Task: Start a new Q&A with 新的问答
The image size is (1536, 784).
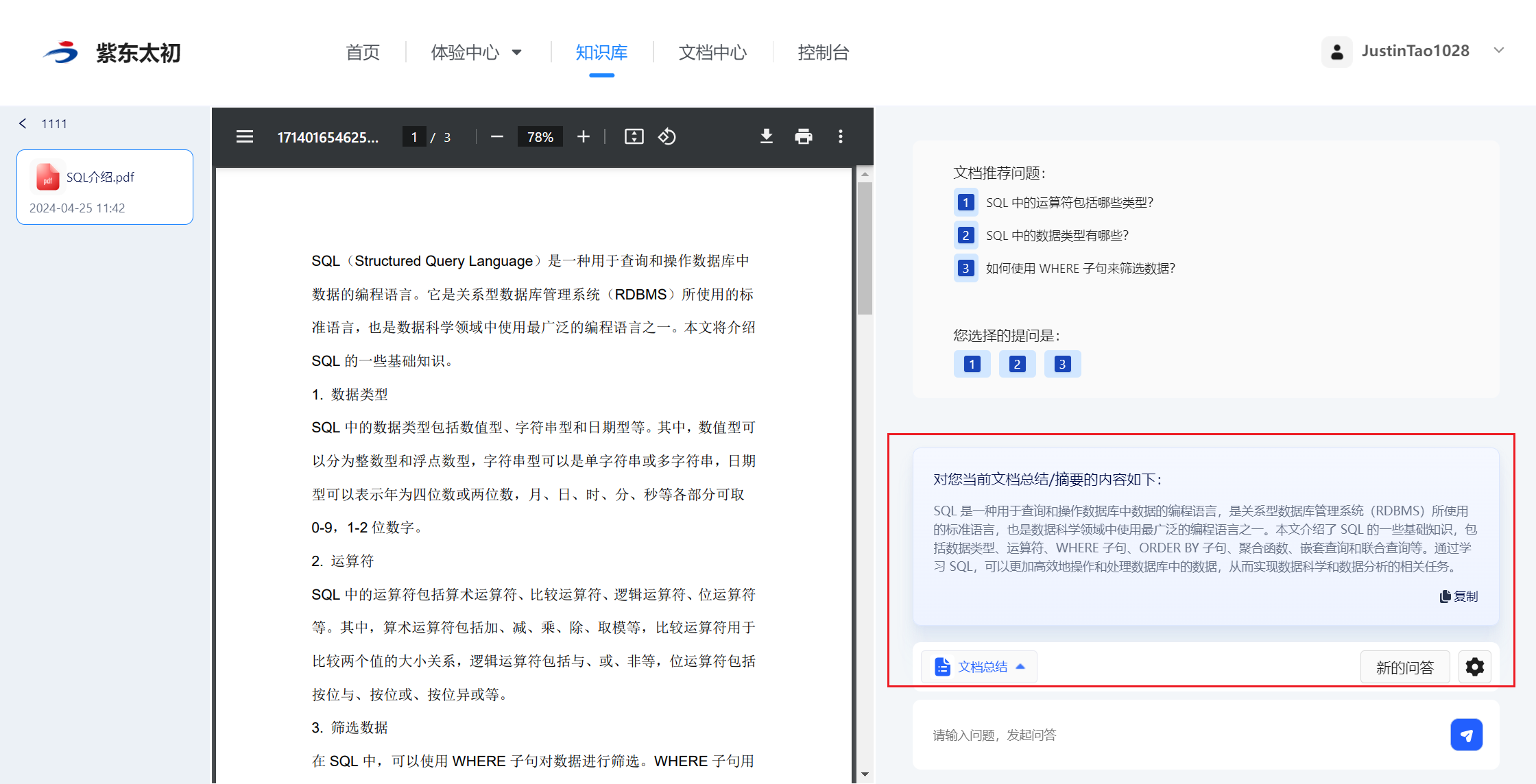Action: 1404,667
